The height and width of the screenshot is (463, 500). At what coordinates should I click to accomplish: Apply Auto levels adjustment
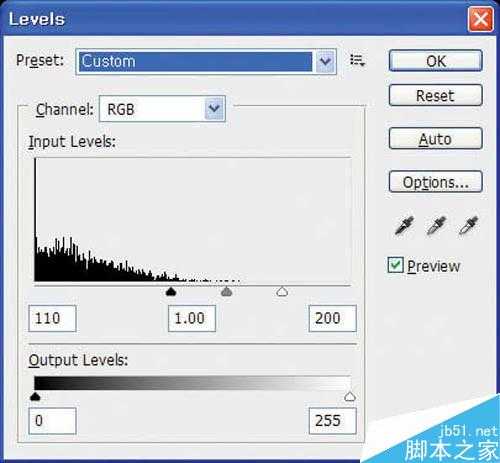click(436, 139)
